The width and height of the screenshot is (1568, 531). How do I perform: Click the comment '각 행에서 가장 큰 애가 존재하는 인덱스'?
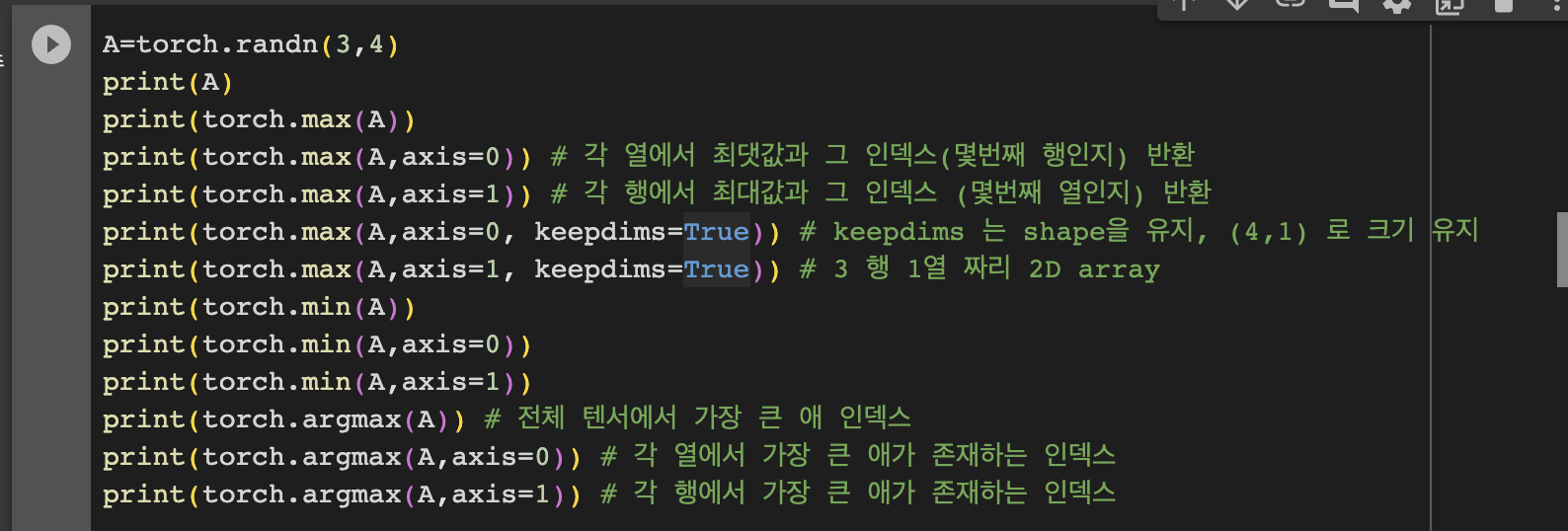pos(858,493)
